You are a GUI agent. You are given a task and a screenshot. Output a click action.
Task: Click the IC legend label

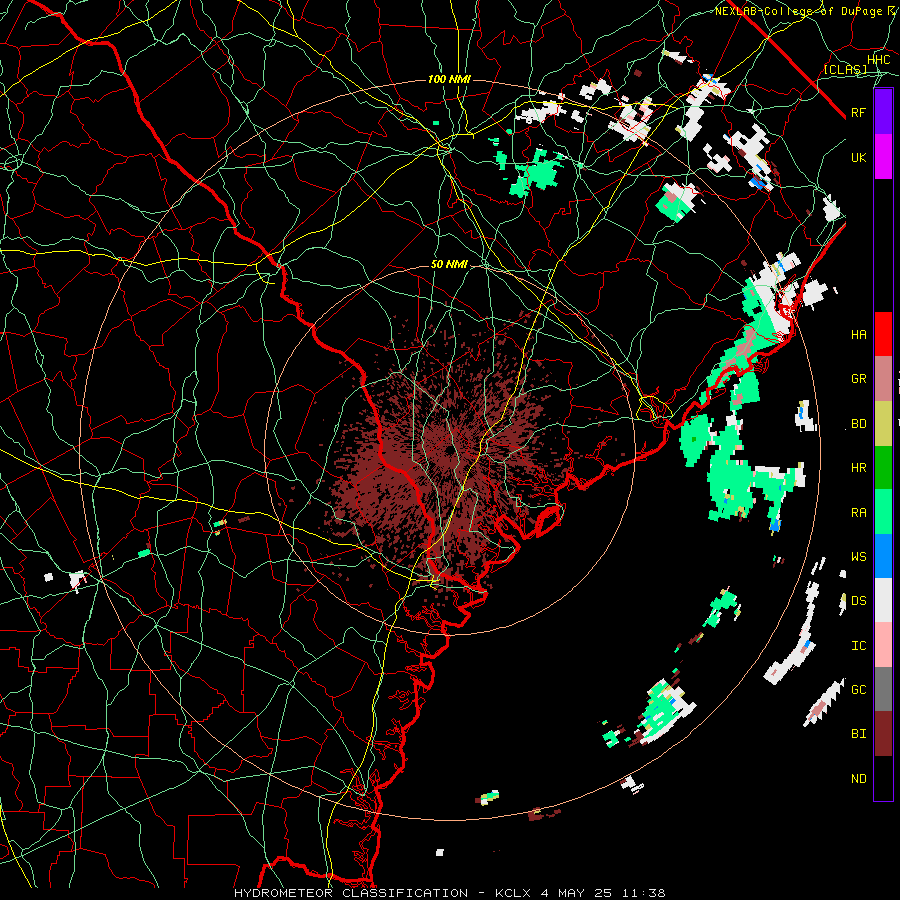[x=858, y=646]
